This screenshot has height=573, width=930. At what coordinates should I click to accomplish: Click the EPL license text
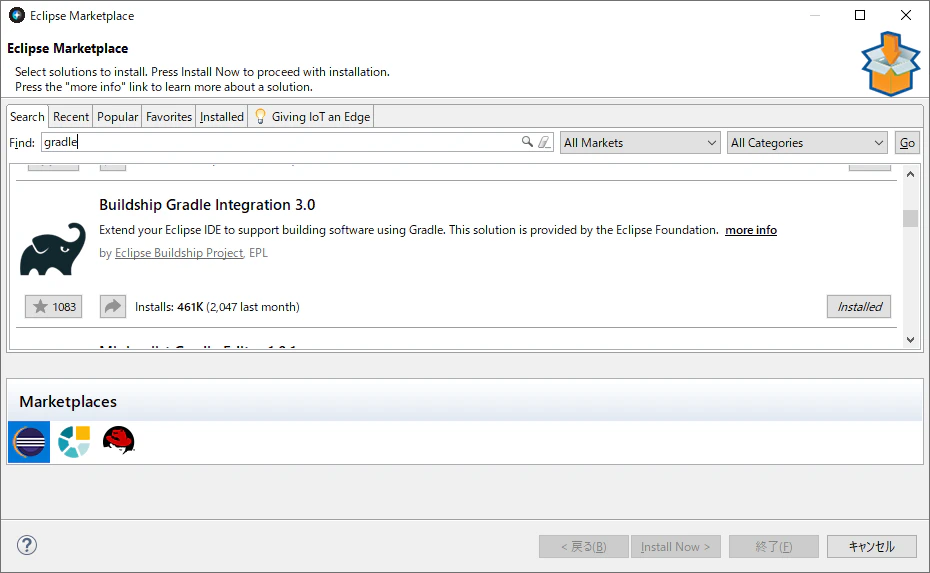click(x=259, y=253)
